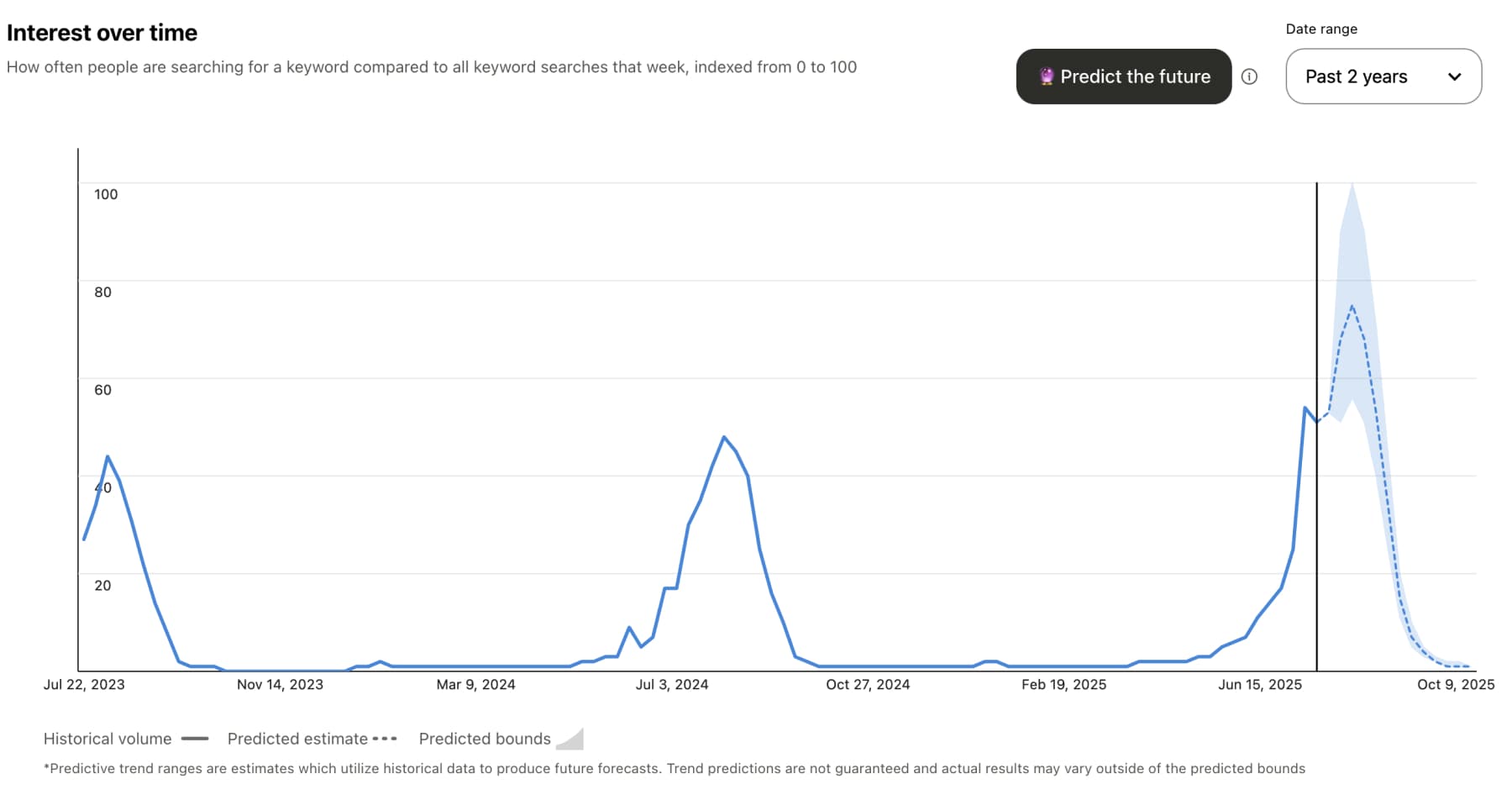Click the Predicted estimate dashed line icon
The width and height of the screenshot is (1512, 800).
[x=384, y=739]
